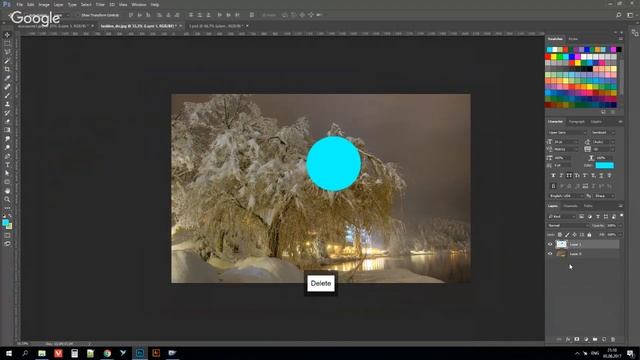Select the Crop tool
640x360 pixels.
pyautogui.click(x=7, y=69)
